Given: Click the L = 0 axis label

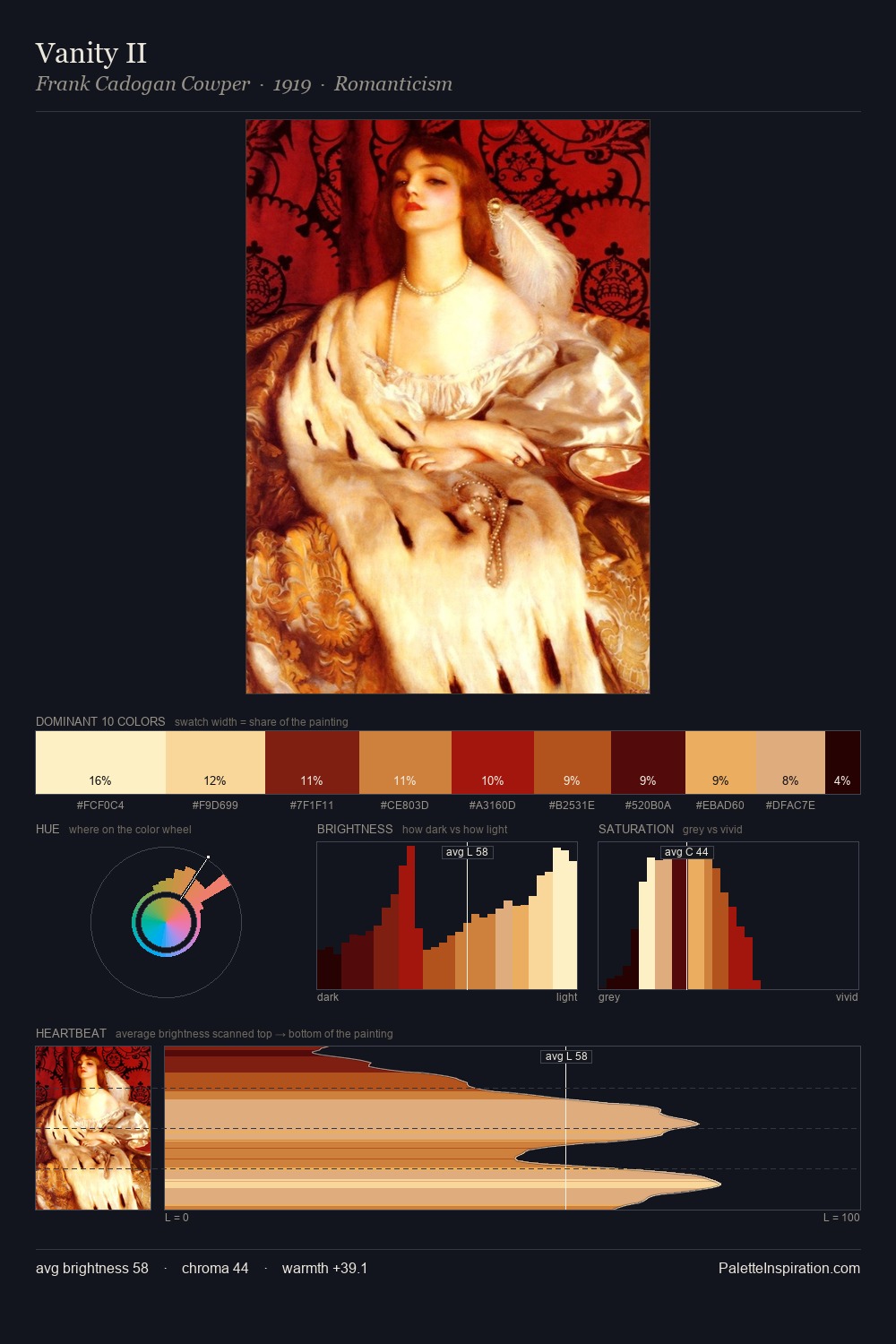Looking at the screenshot, I should click(177, 1218).
